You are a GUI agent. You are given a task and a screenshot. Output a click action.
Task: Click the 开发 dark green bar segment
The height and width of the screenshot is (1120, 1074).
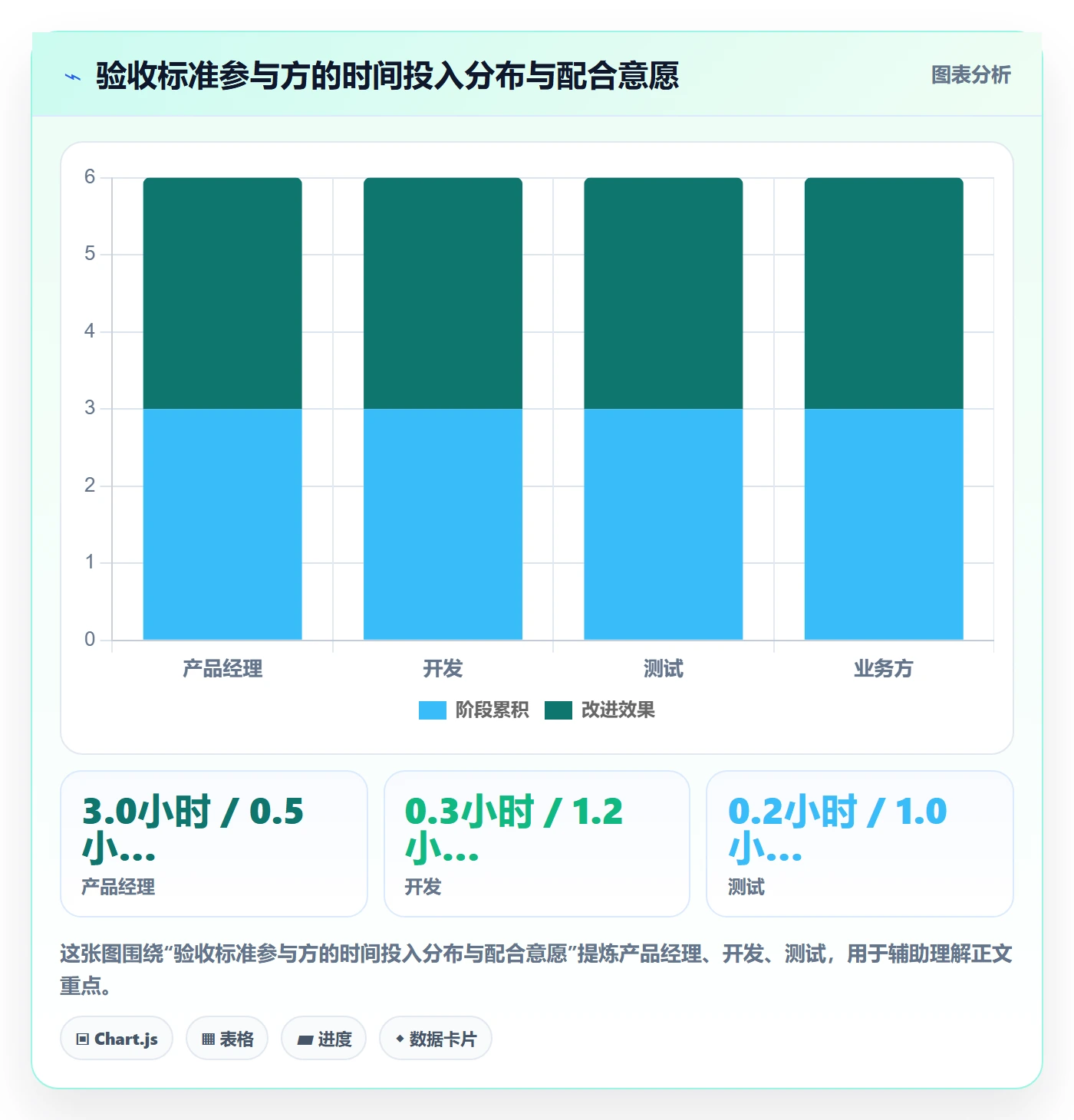(443, 293)
